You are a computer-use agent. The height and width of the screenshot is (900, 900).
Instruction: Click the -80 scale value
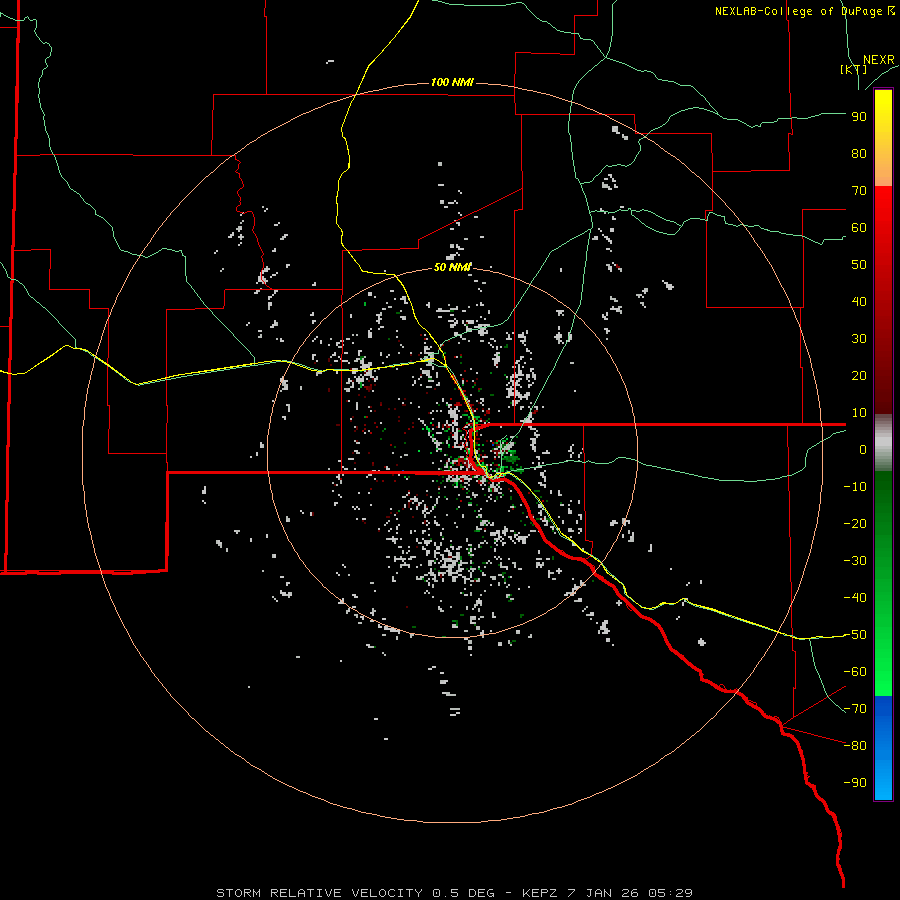(x=855, y=746)
